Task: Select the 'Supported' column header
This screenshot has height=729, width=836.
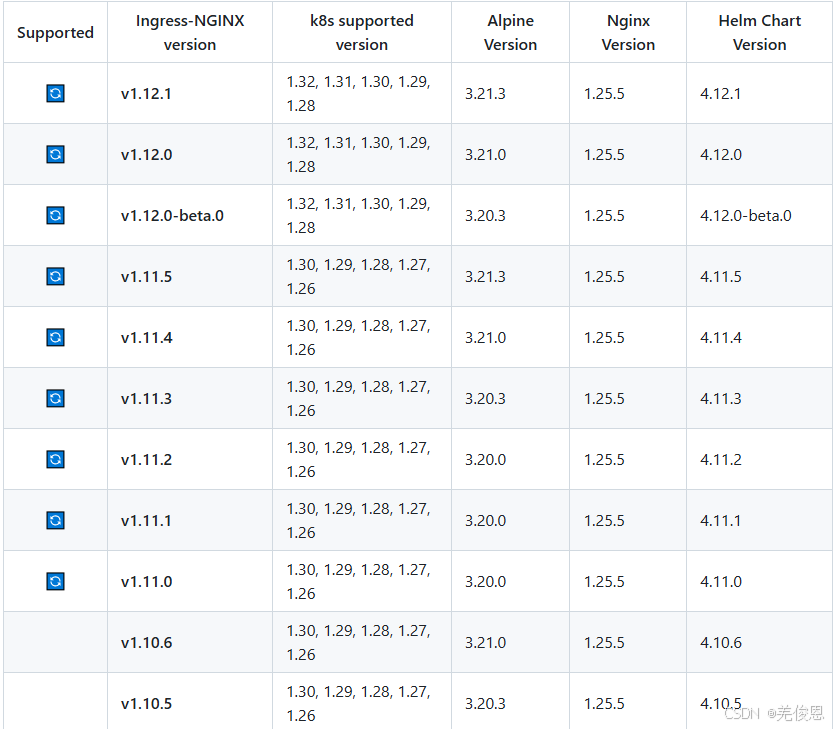Action: (x=55, y=33)
